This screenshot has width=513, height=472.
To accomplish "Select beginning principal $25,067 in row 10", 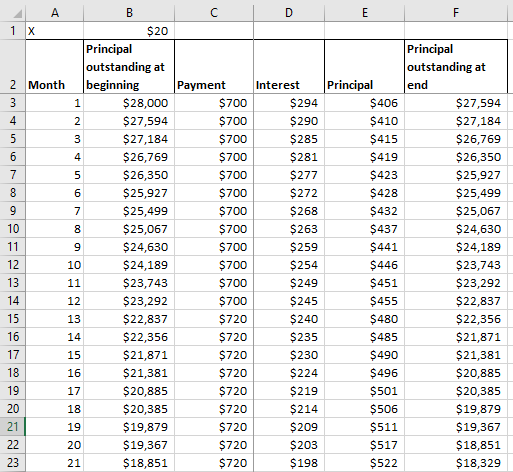I will (x=129, y=229).
